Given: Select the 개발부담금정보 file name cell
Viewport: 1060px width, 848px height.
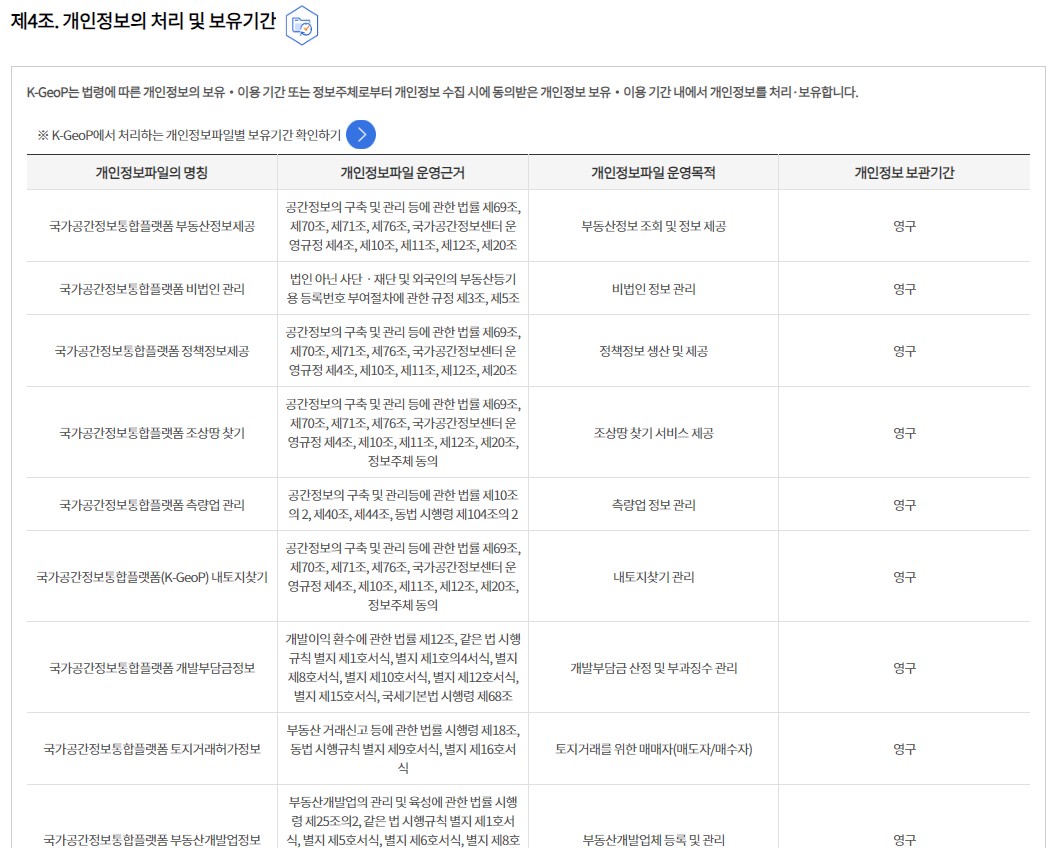Looking at the screenshot, I should 152,668.
